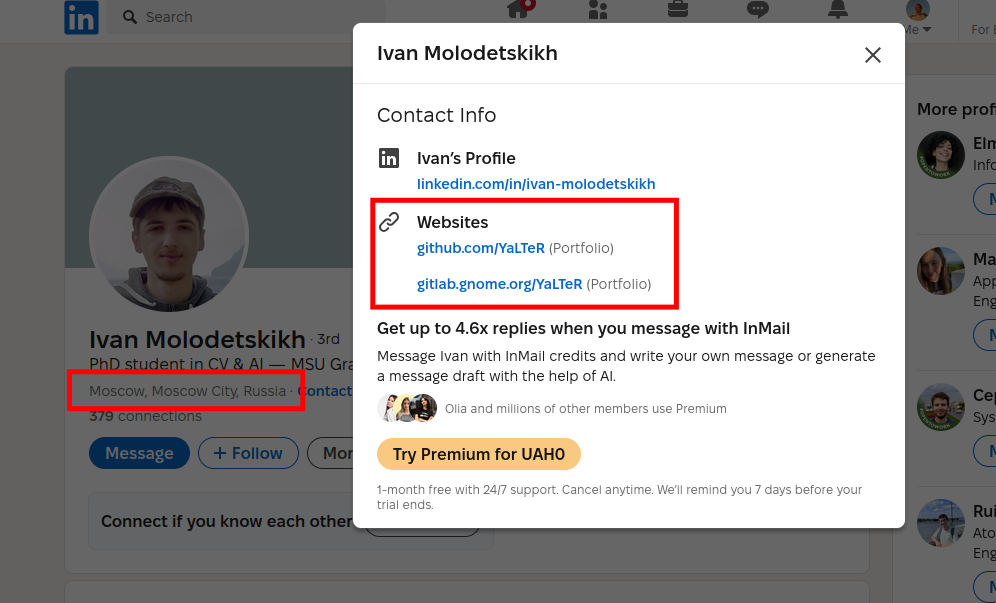
Task: Open the Messaging chat bubble icon
Action: point(758,10)
